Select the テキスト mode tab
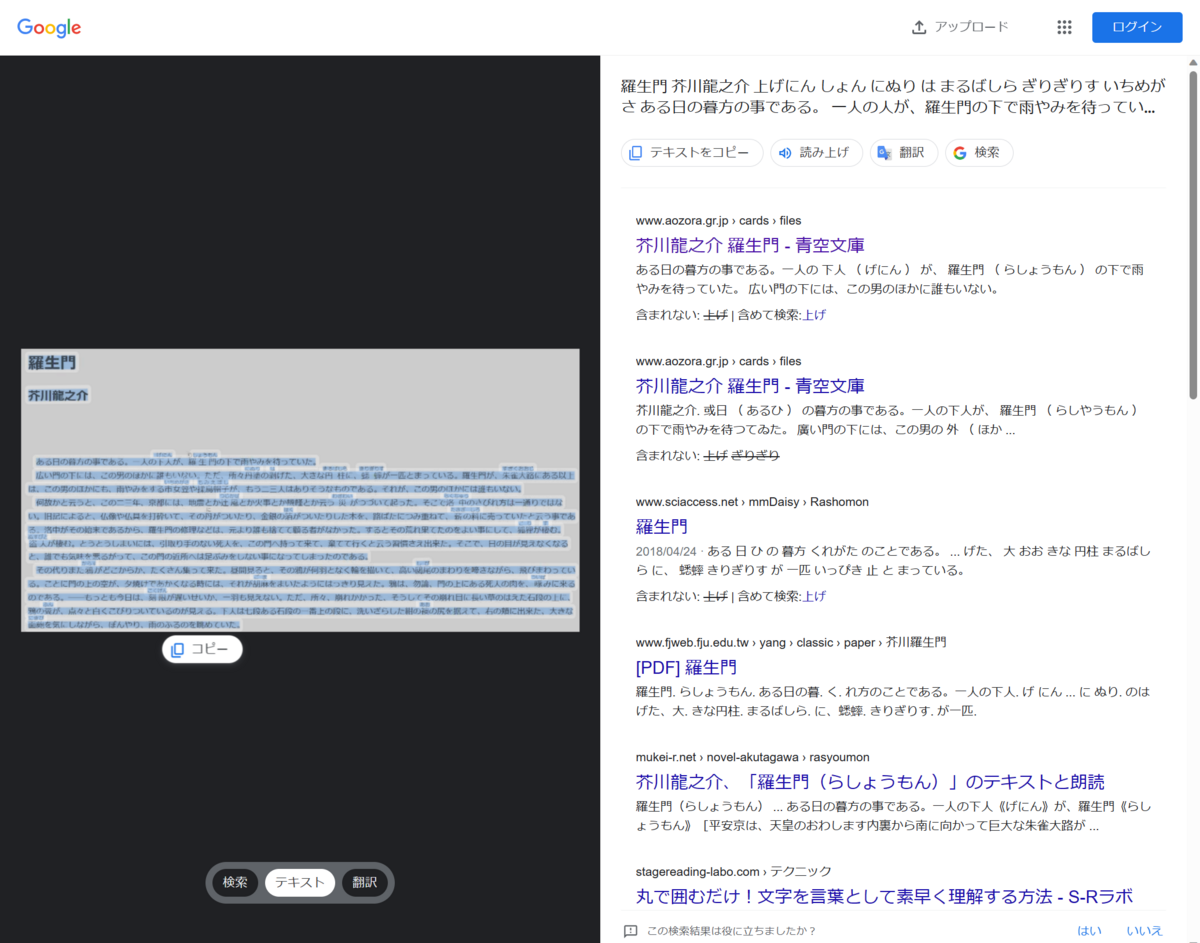Image resolution: width=1200 pixels, height=943 pixels. pos(300,882)
